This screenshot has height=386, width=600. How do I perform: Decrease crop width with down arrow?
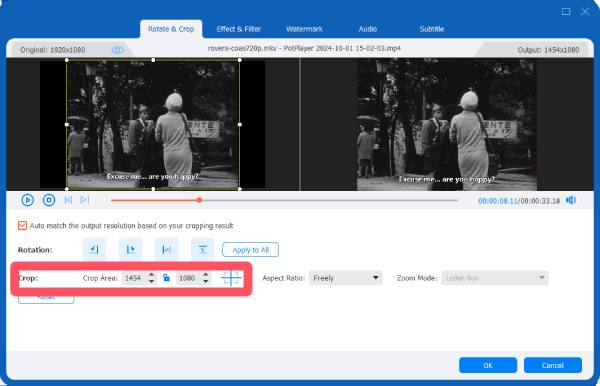tap(152, 281)
